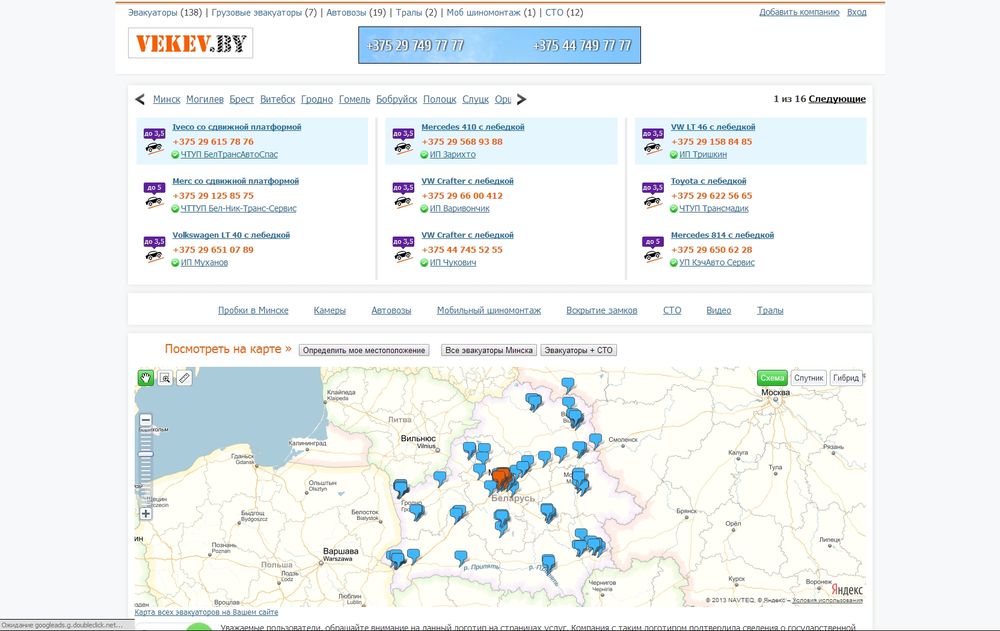Select city Брест
Screen dimensions: 1000x631
tap(242, 99)
